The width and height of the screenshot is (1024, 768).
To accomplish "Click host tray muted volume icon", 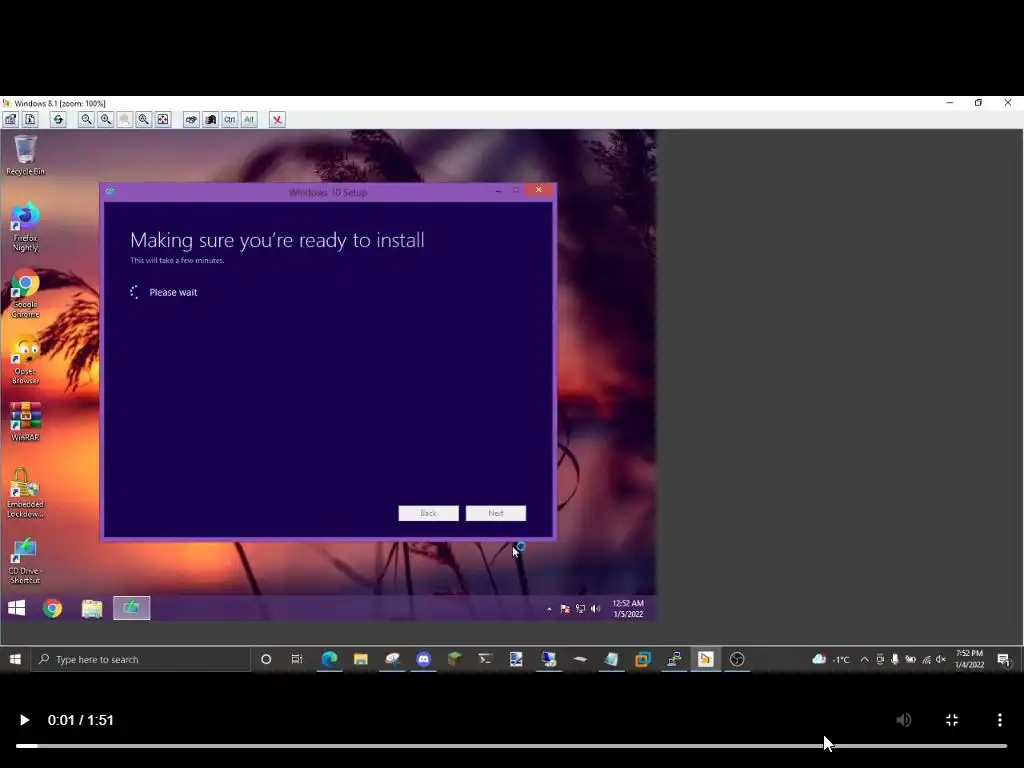I will (941, 660).
